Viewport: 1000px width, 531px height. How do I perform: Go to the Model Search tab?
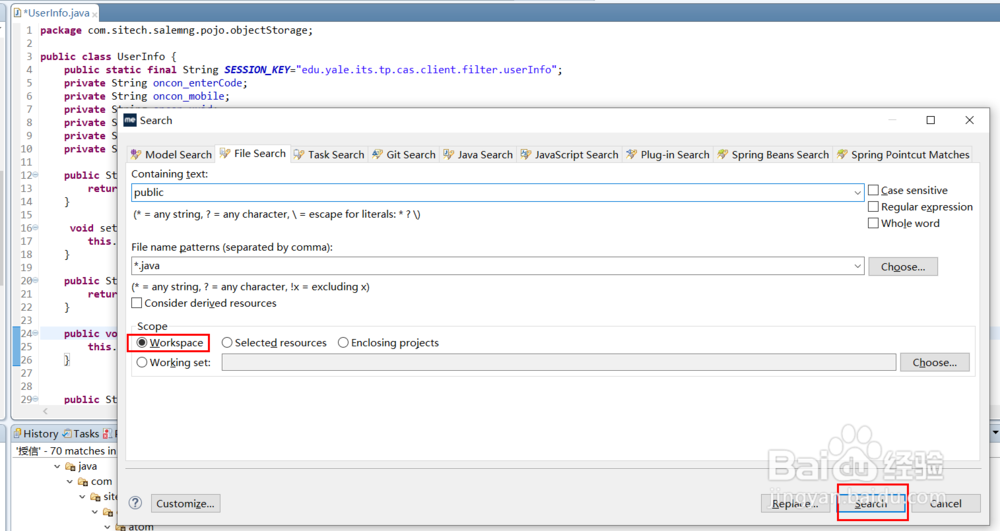171,155
